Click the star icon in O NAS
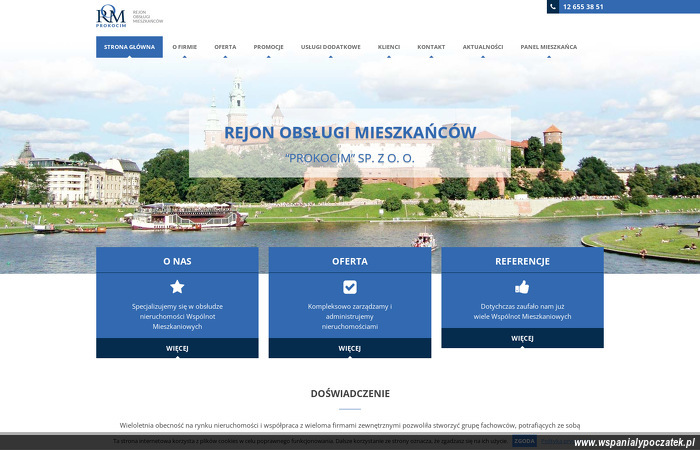Viewport: 700px width, 450px height. coord(177,287)
